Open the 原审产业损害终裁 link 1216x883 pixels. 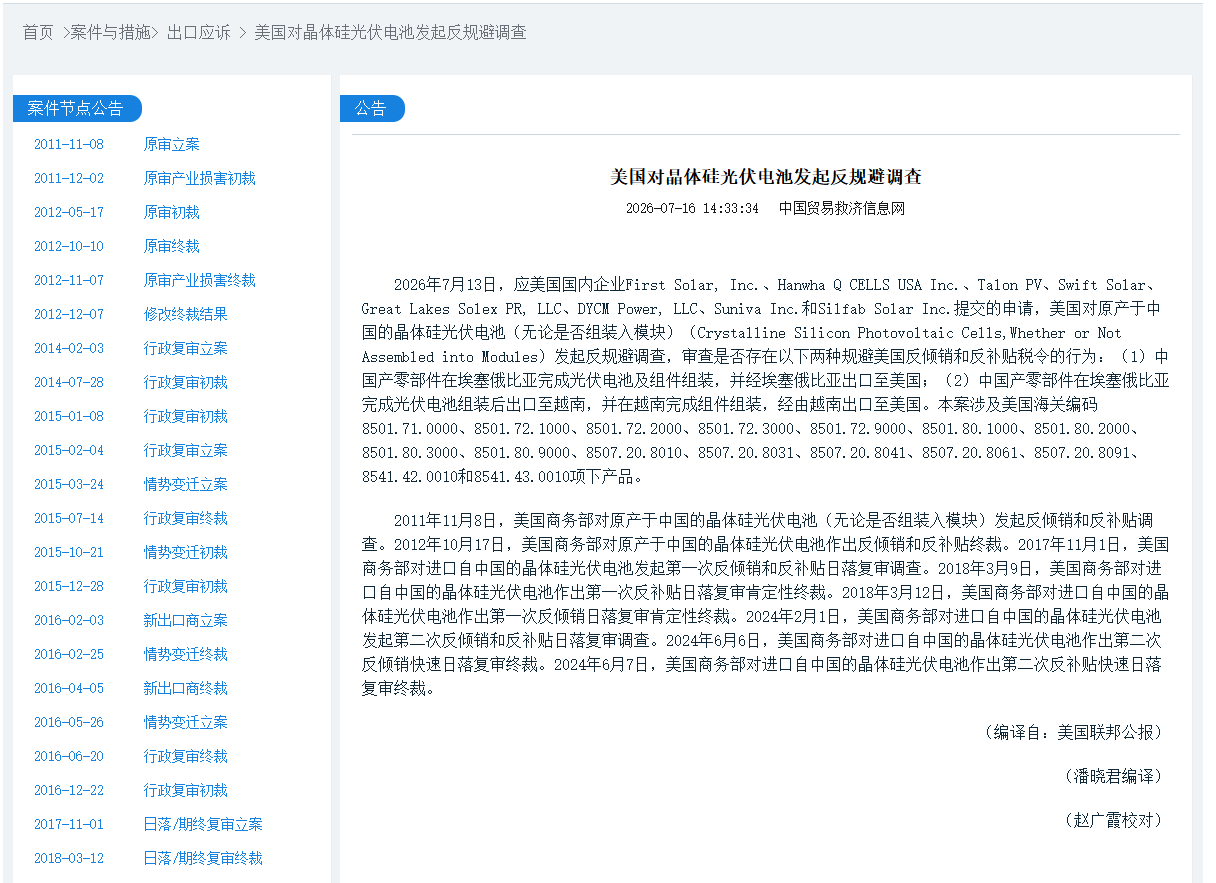(200, 280)
